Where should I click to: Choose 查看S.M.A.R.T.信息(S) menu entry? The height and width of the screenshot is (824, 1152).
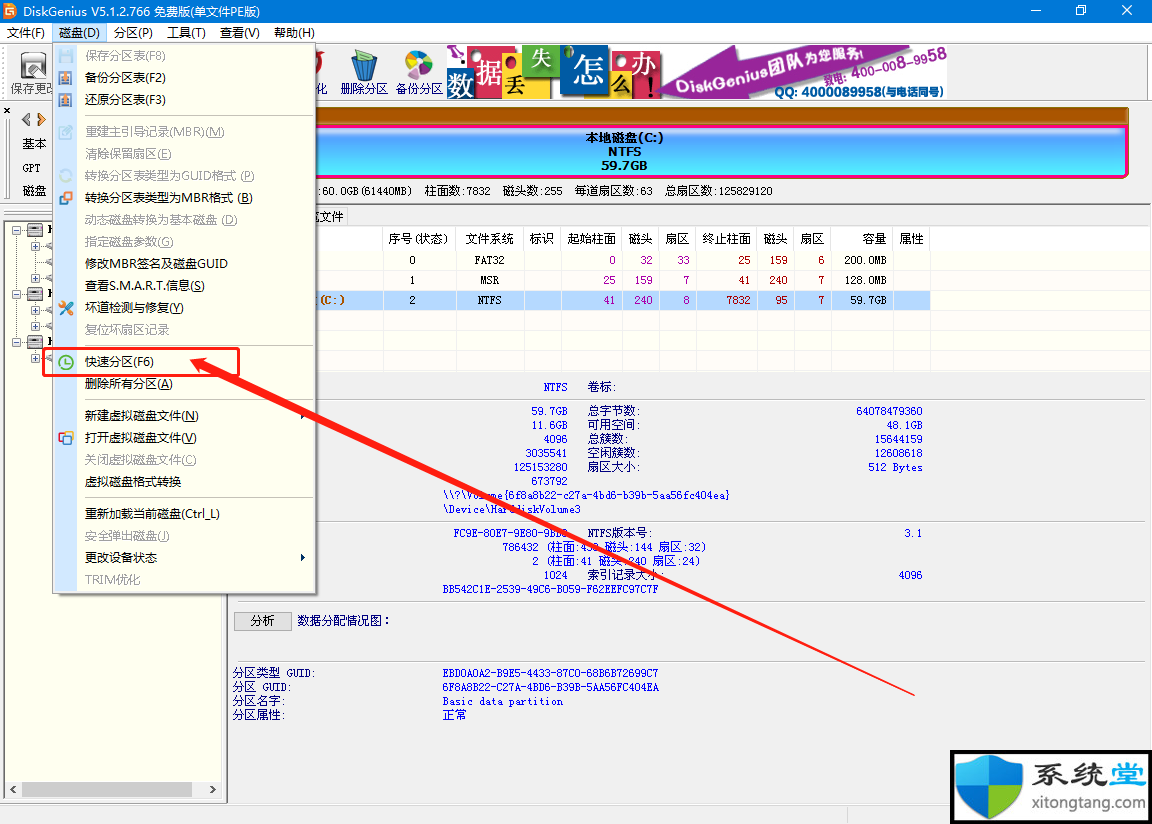(184, 286)
